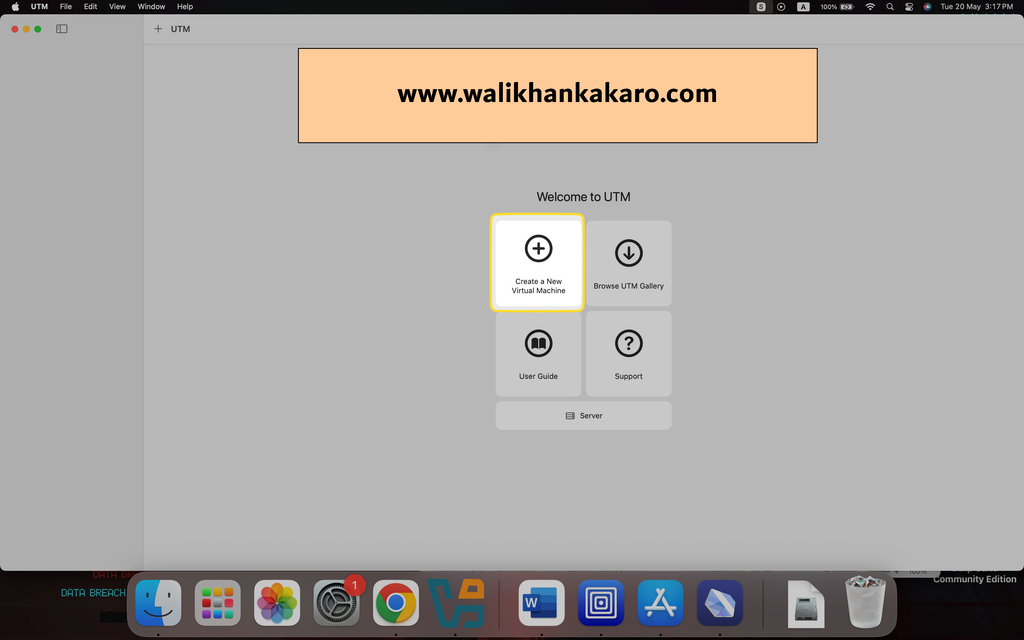Open Finder from the Dock
This screenshot has width=1024, height=640.
pos(158,603)
